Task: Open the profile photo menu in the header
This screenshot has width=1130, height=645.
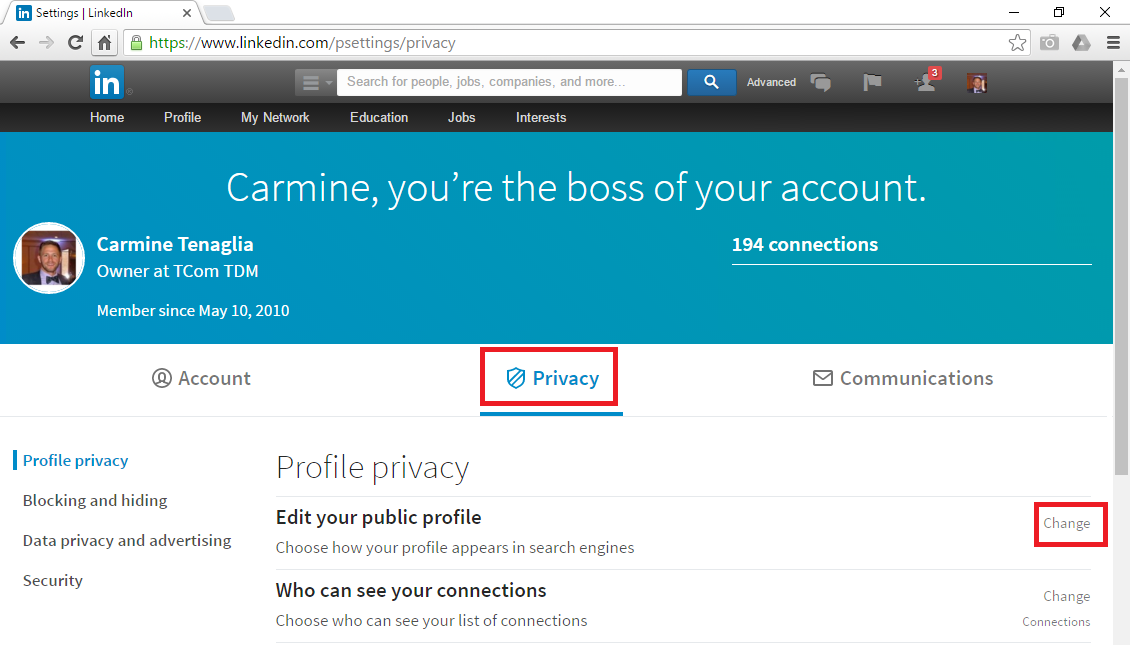Action: click(976, 83)
